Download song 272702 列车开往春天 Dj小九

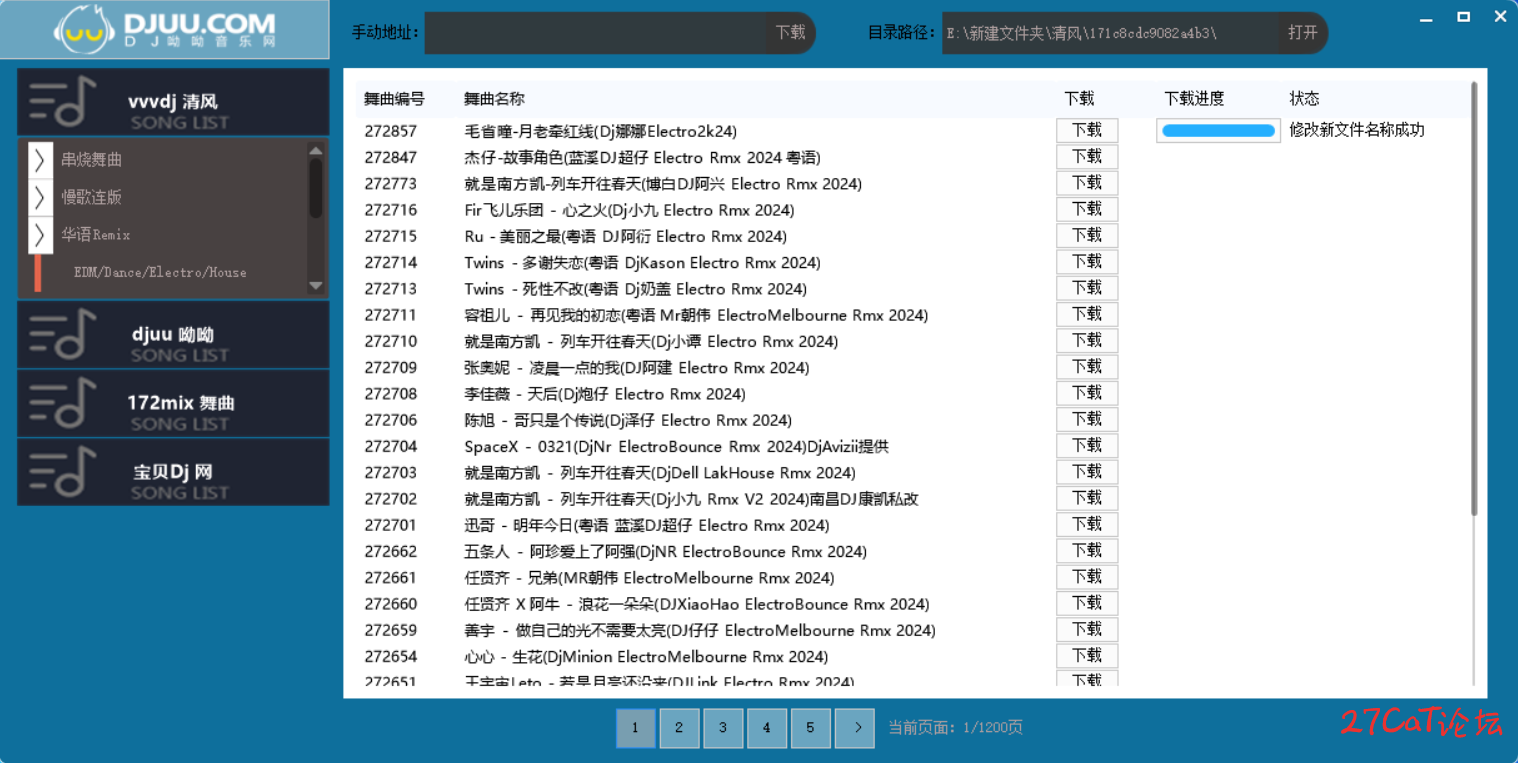(1087, 498)
